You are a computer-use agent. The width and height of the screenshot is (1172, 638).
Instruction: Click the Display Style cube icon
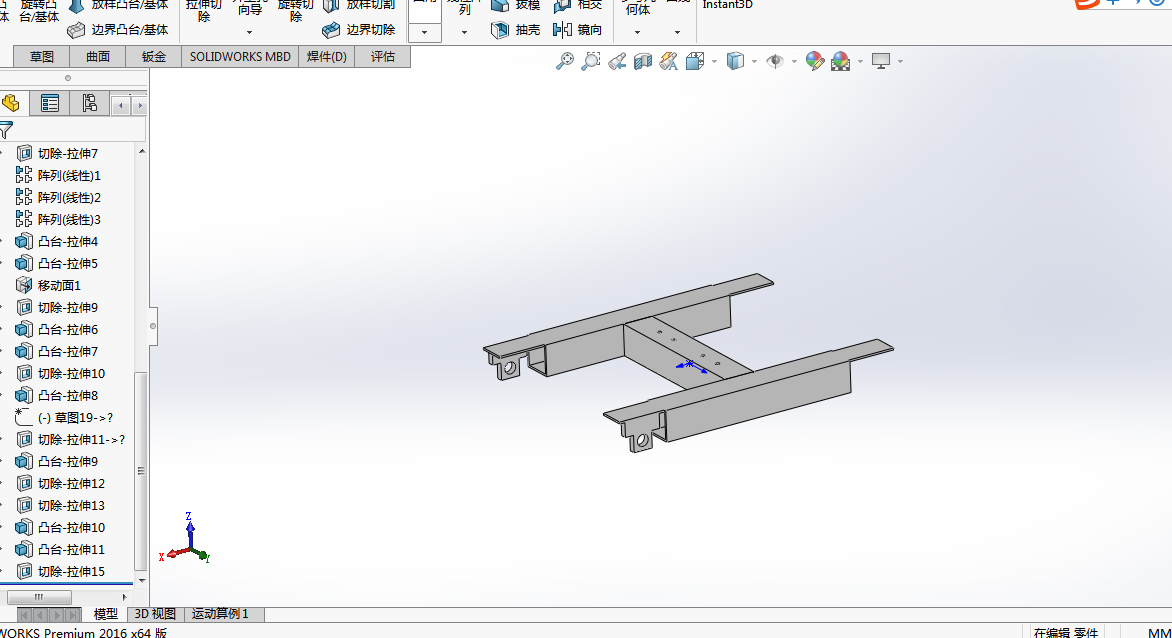[x=735, y=61]
